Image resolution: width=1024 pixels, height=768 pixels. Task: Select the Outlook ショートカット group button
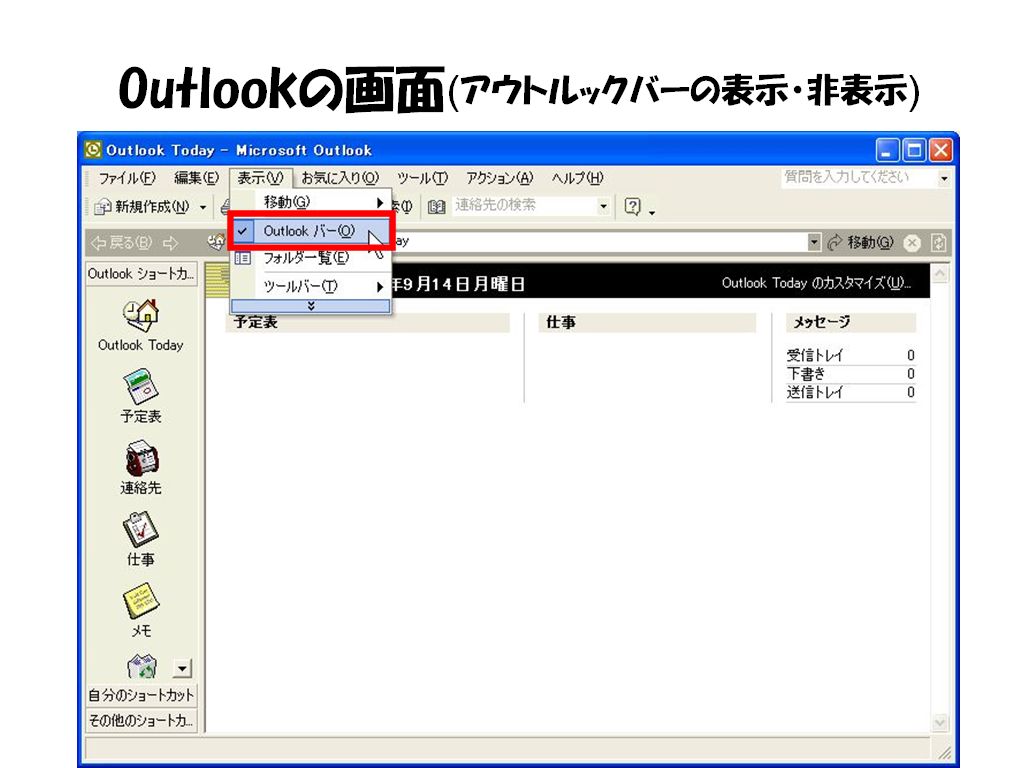point(141,274)
